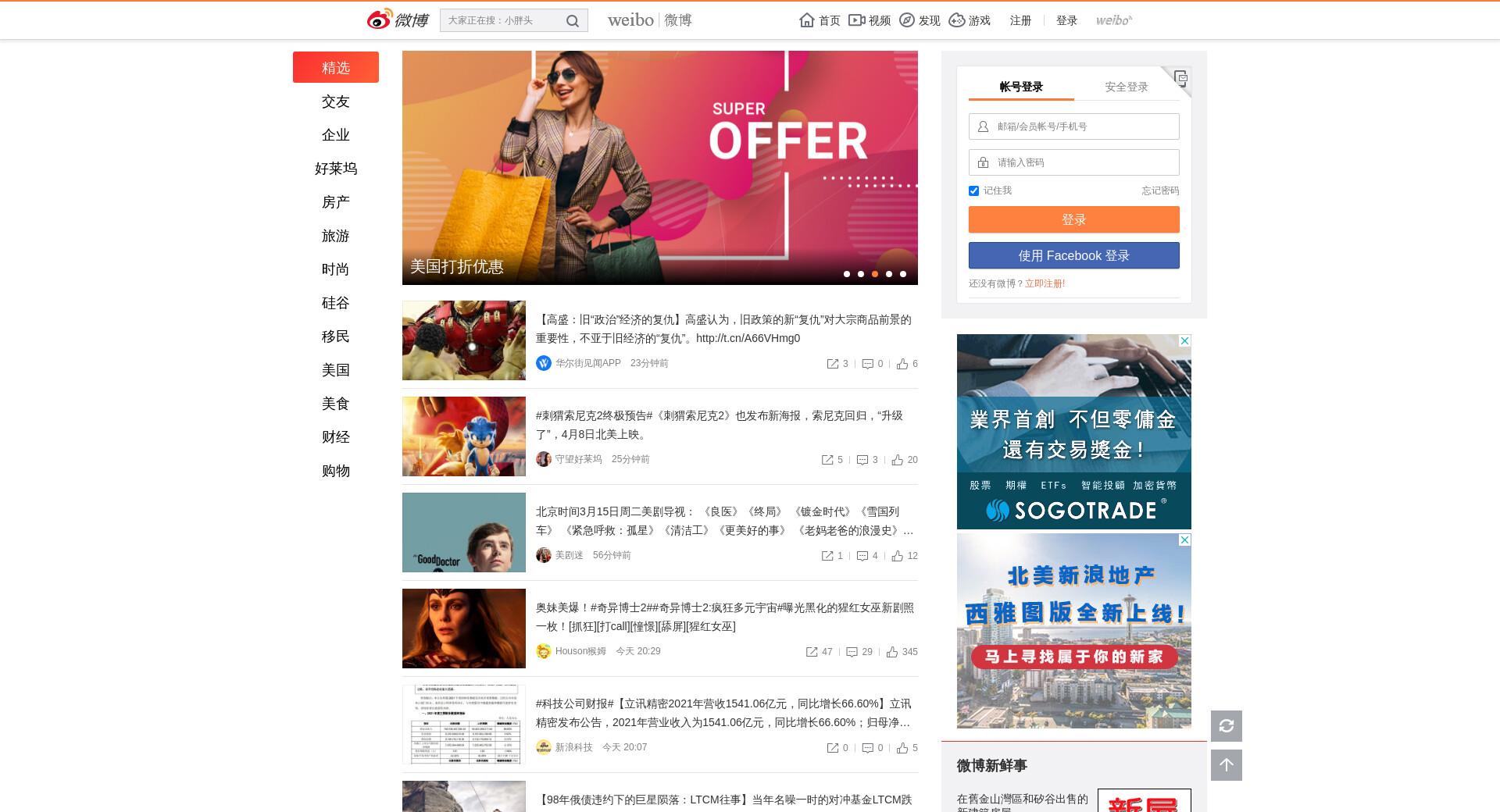Open the home (首页) icon in the top bar
Image resolution: width=1500 pixels, height=812 pixels.
tap(807, 20)
